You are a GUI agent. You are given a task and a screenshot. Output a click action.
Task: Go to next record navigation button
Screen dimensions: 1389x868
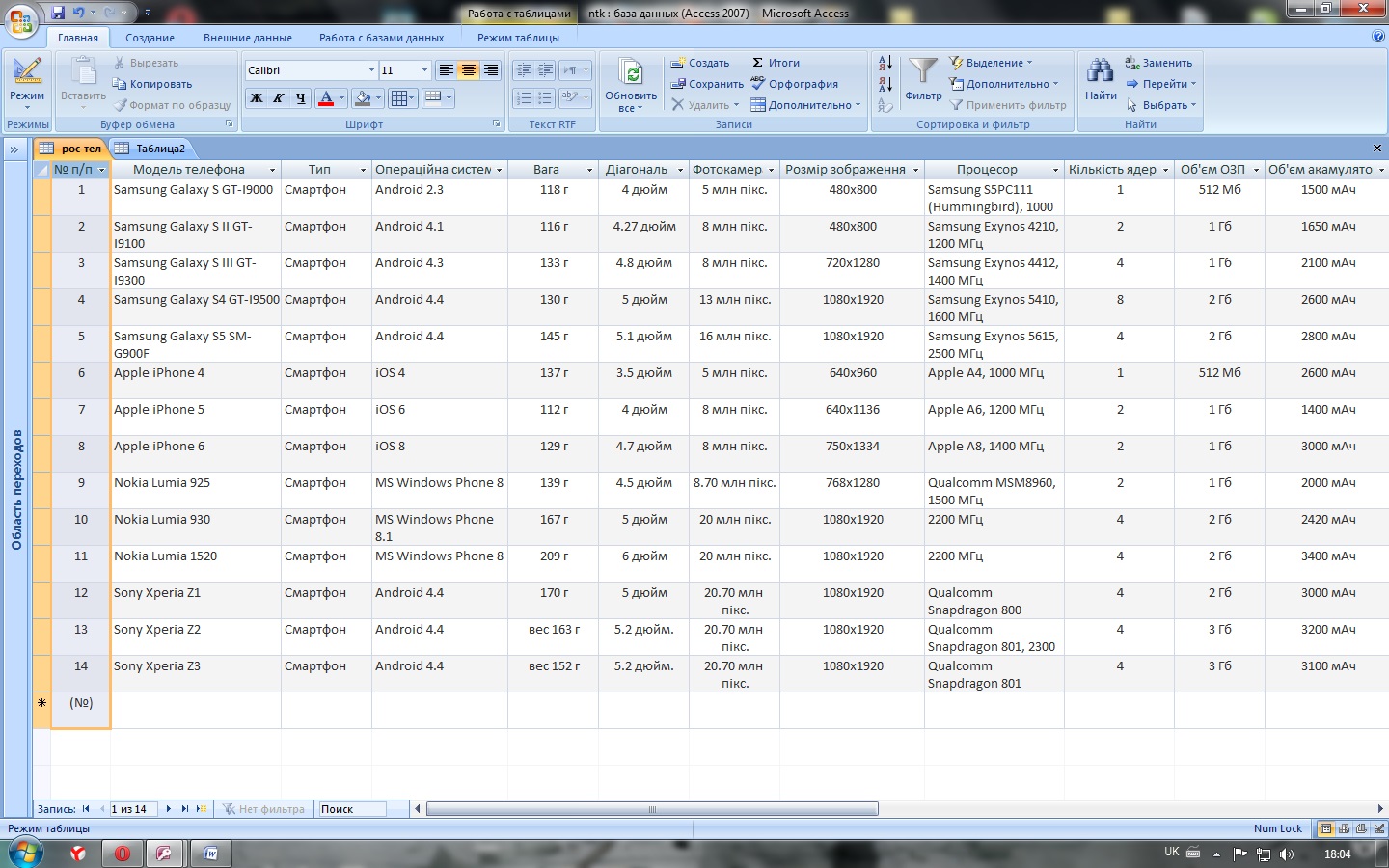point(168,809)
